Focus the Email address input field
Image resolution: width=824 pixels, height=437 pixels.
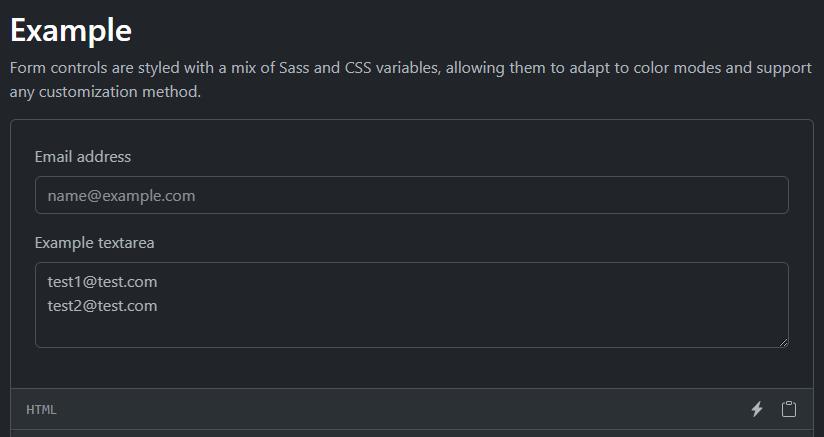411,195
